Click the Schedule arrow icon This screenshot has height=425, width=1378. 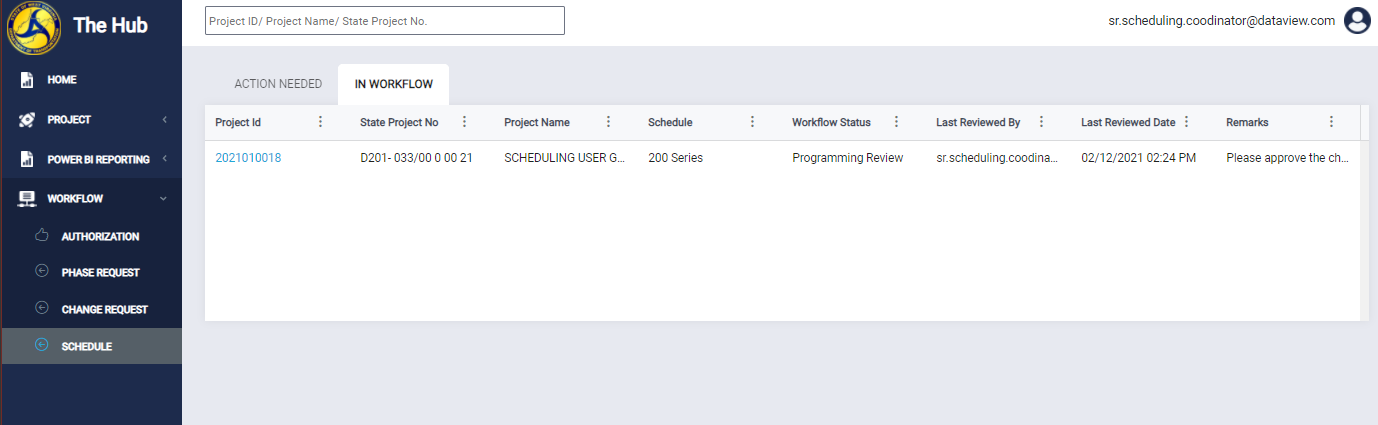click(41, 345)
